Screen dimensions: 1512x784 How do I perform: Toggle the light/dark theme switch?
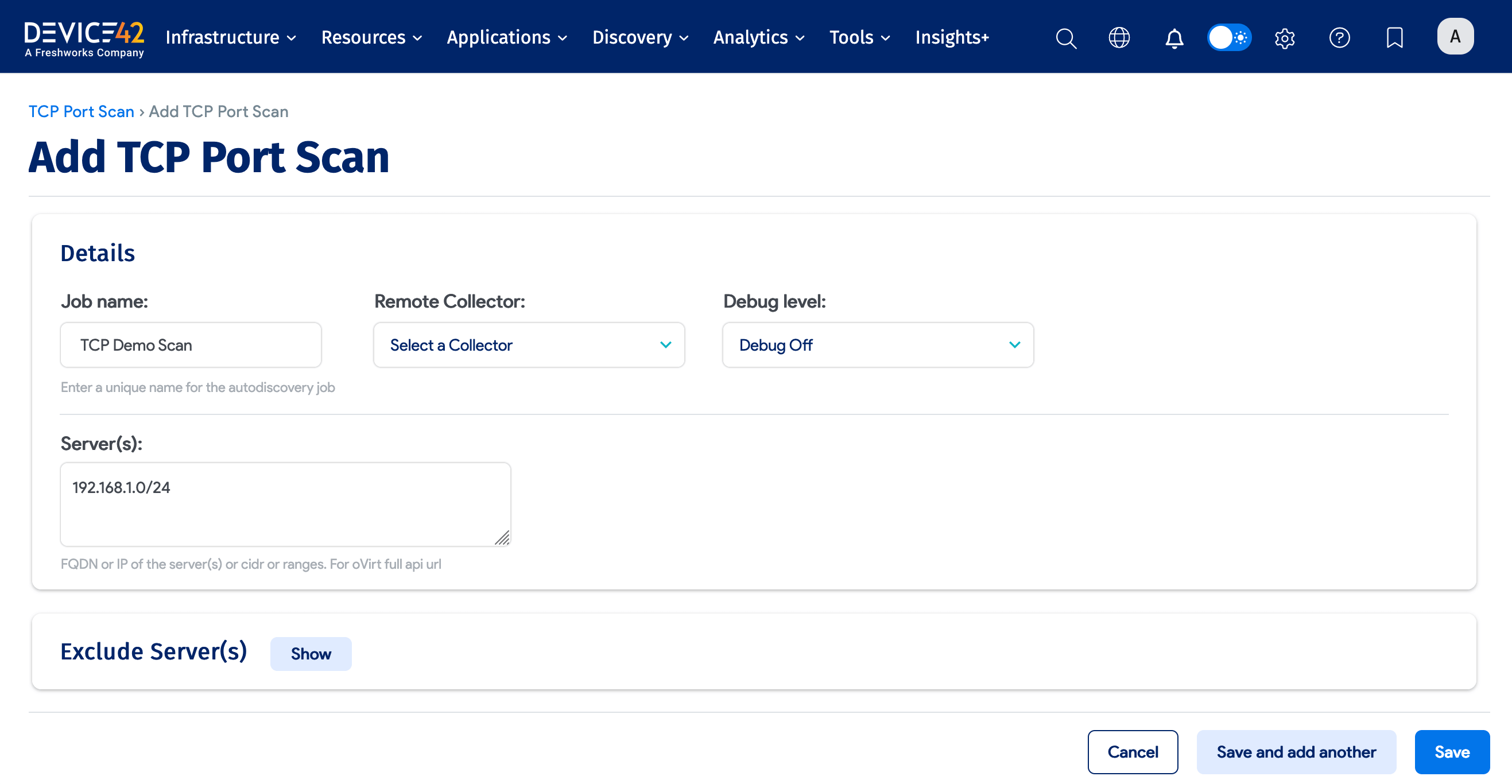1229,37
